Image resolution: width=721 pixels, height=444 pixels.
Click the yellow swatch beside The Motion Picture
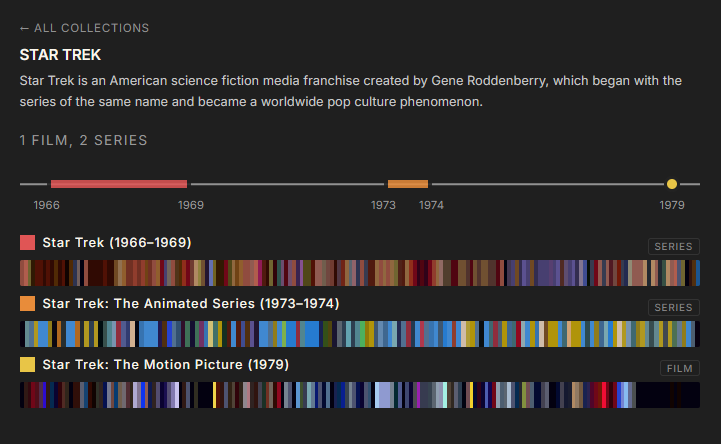[28, 365]
